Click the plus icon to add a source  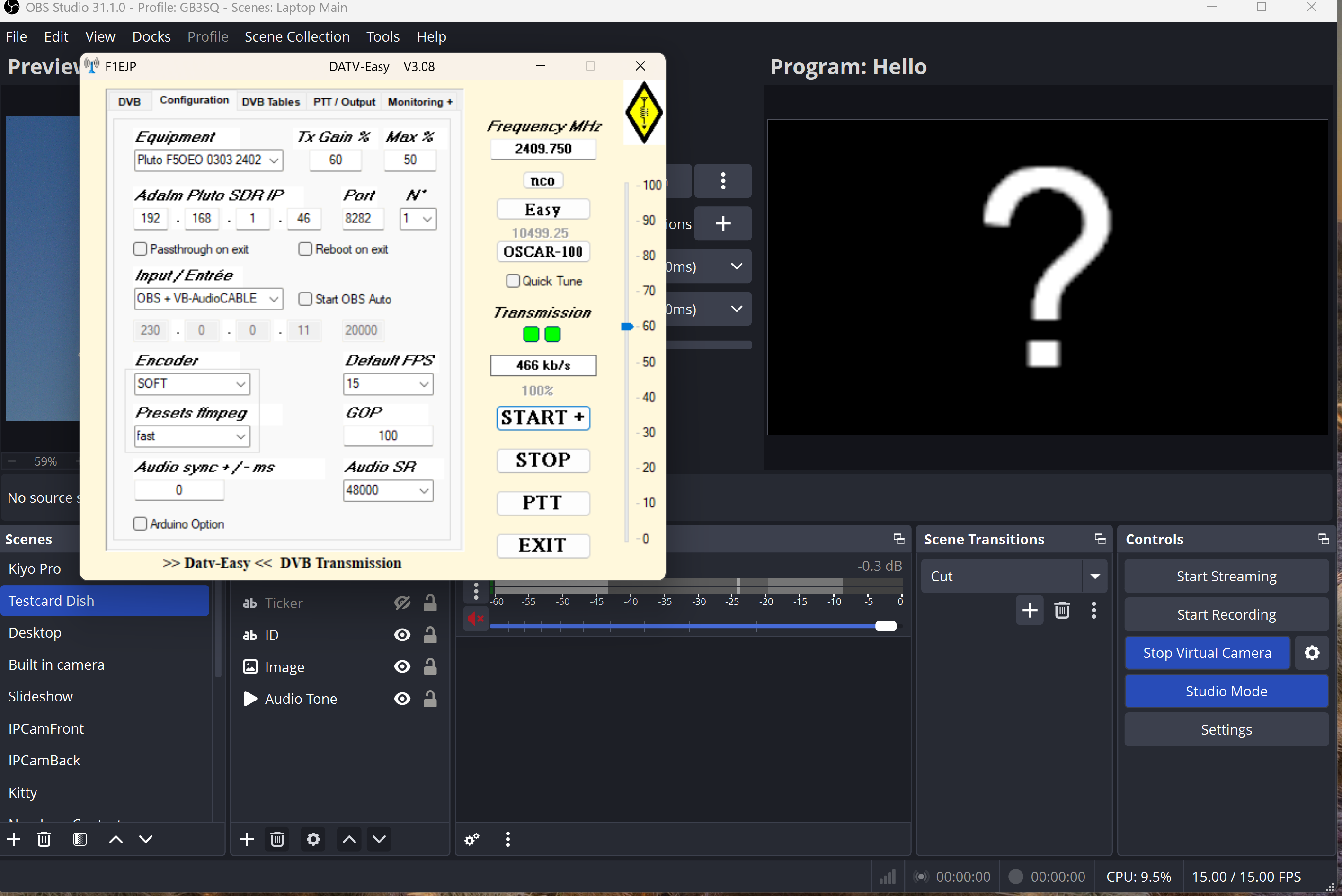tap(247, 839)
